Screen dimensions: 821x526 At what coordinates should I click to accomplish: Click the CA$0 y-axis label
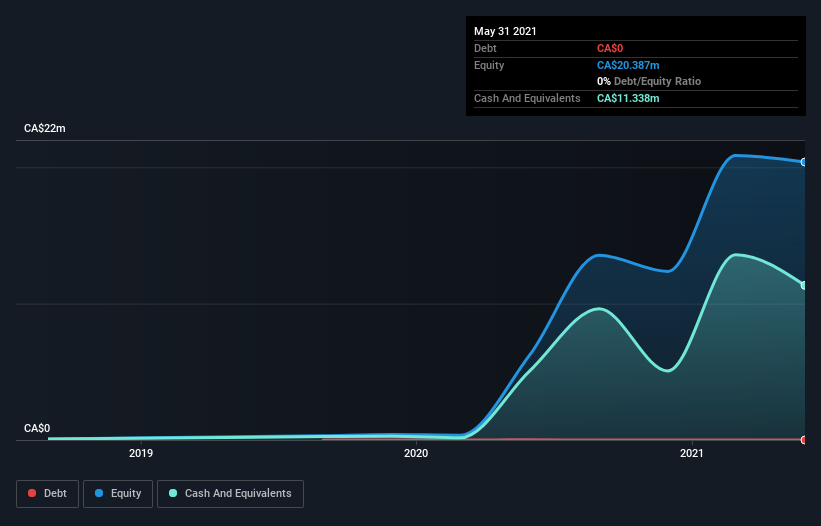click(37, 428)
